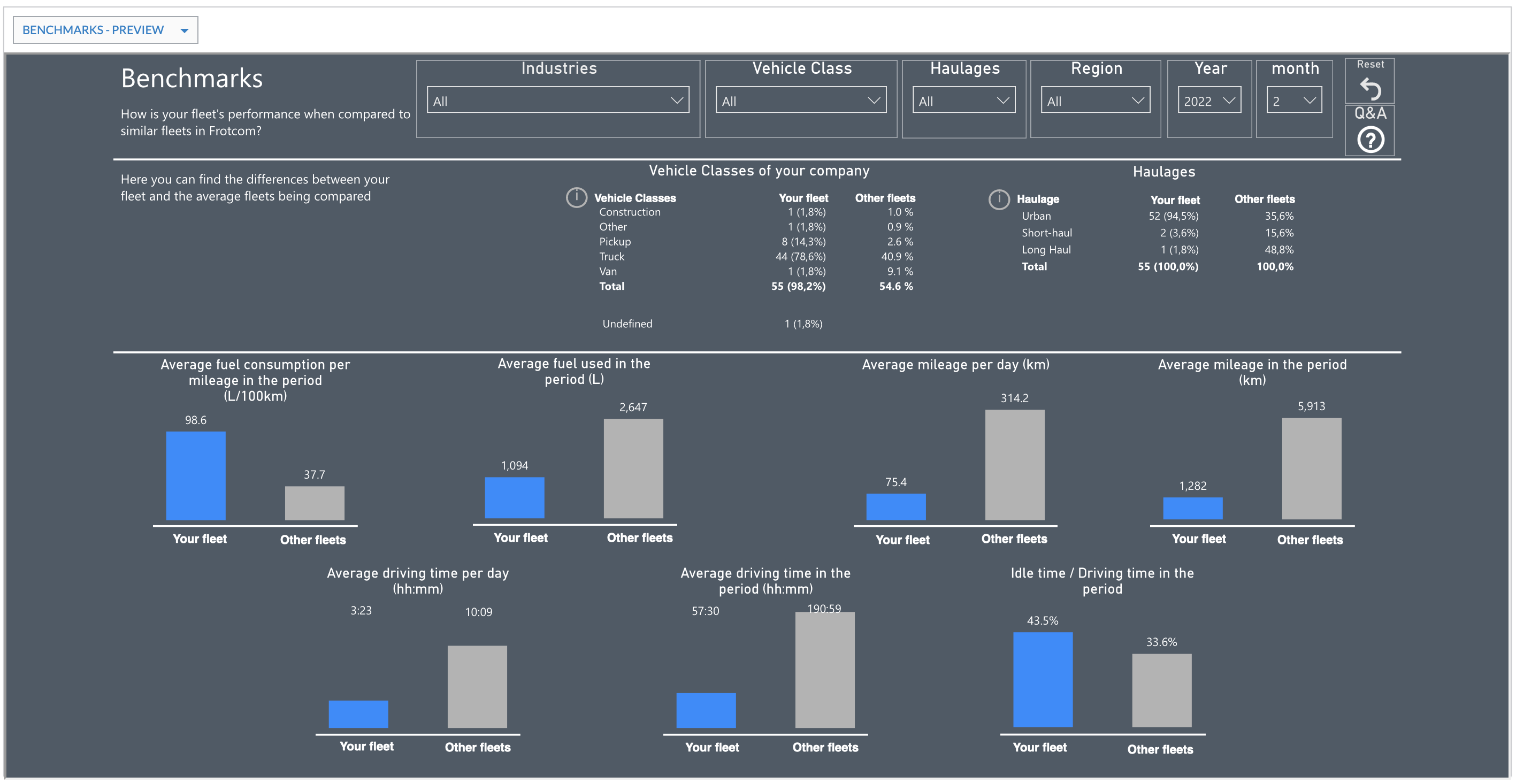Click the blue 3:23 driving time per day bar
This screenshot has width=1516, height=784.
[x=358, y=714]
